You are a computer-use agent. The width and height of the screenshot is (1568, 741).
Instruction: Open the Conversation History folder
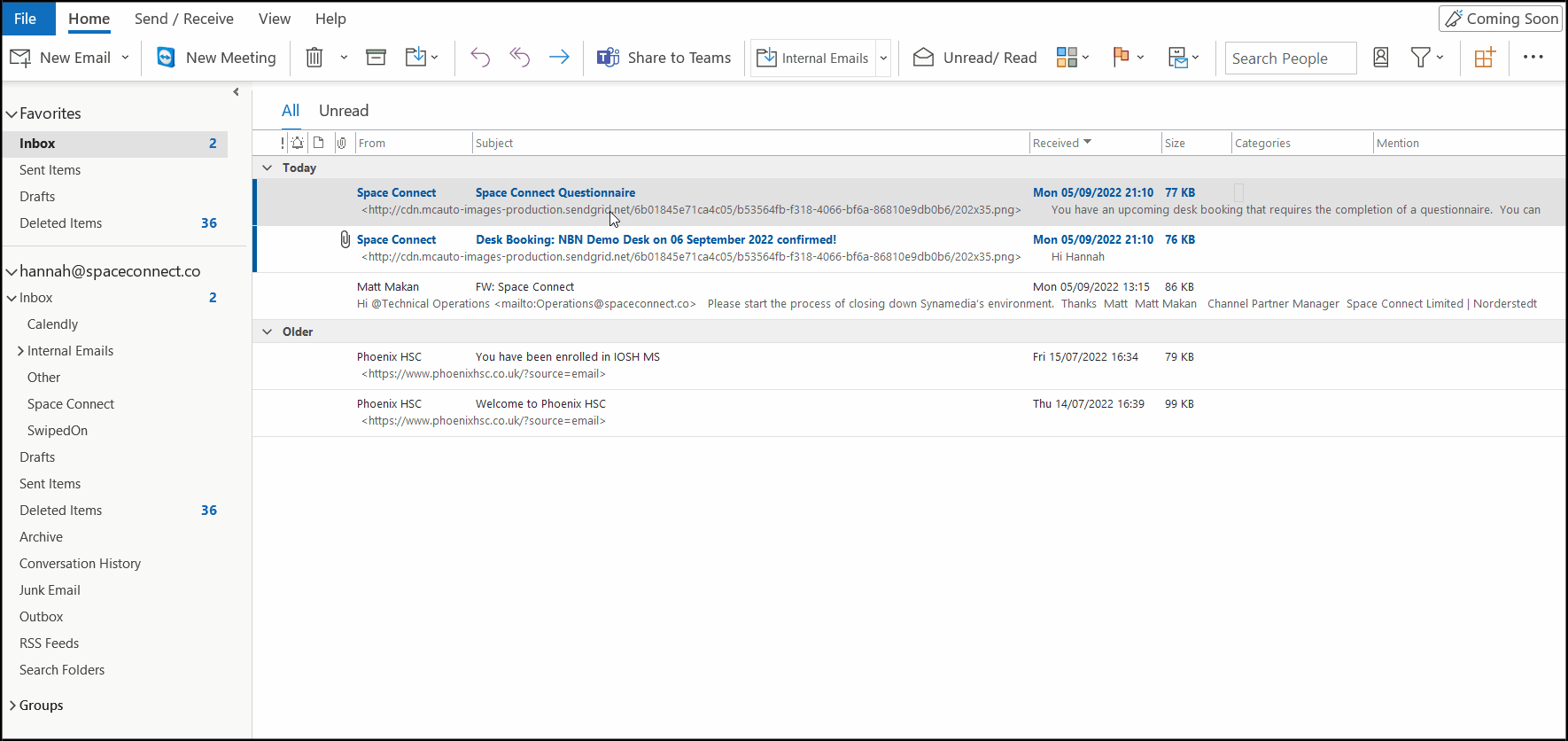click(80, 564)
